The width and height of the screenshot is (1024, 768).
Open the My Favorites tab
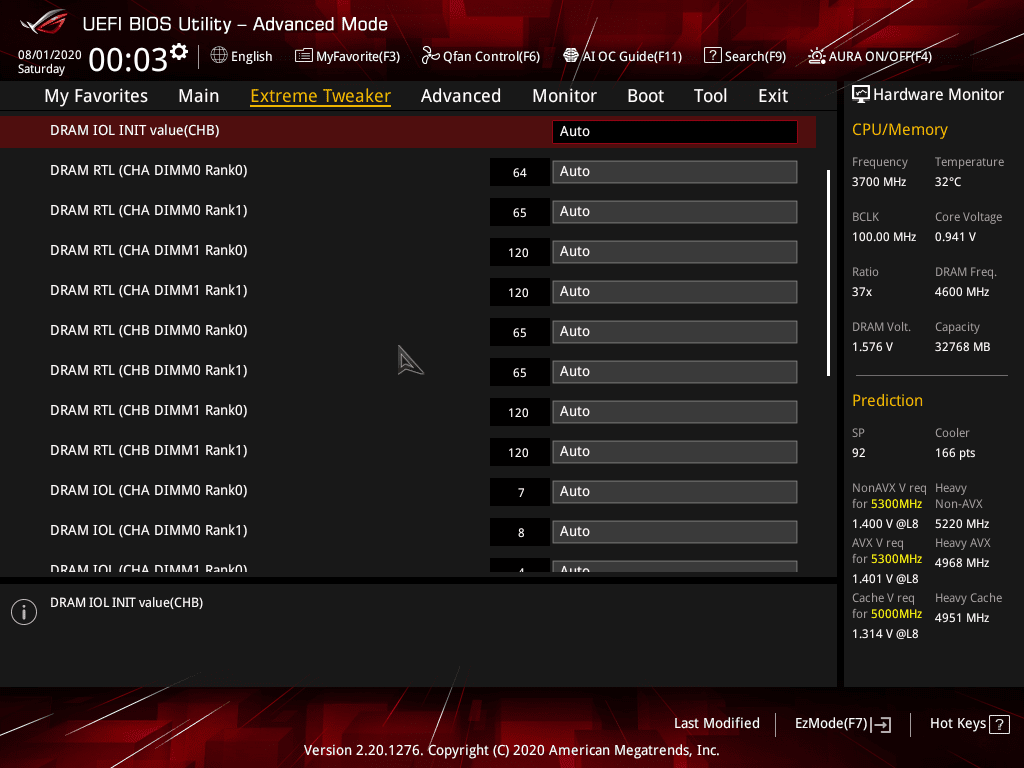coord(96,96)
